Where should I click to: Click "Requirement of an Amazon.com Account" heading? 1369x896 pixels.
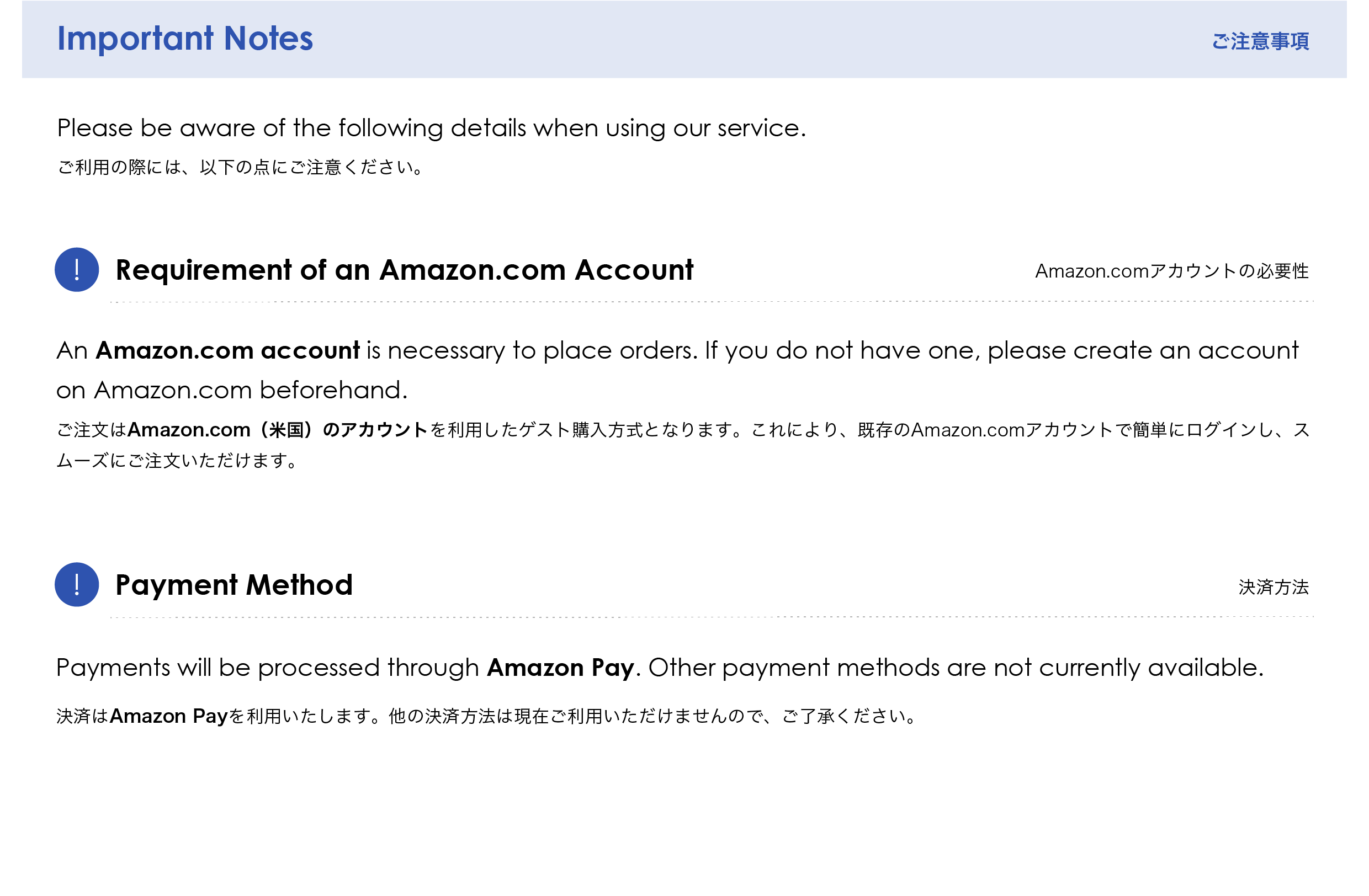point(404,270)
